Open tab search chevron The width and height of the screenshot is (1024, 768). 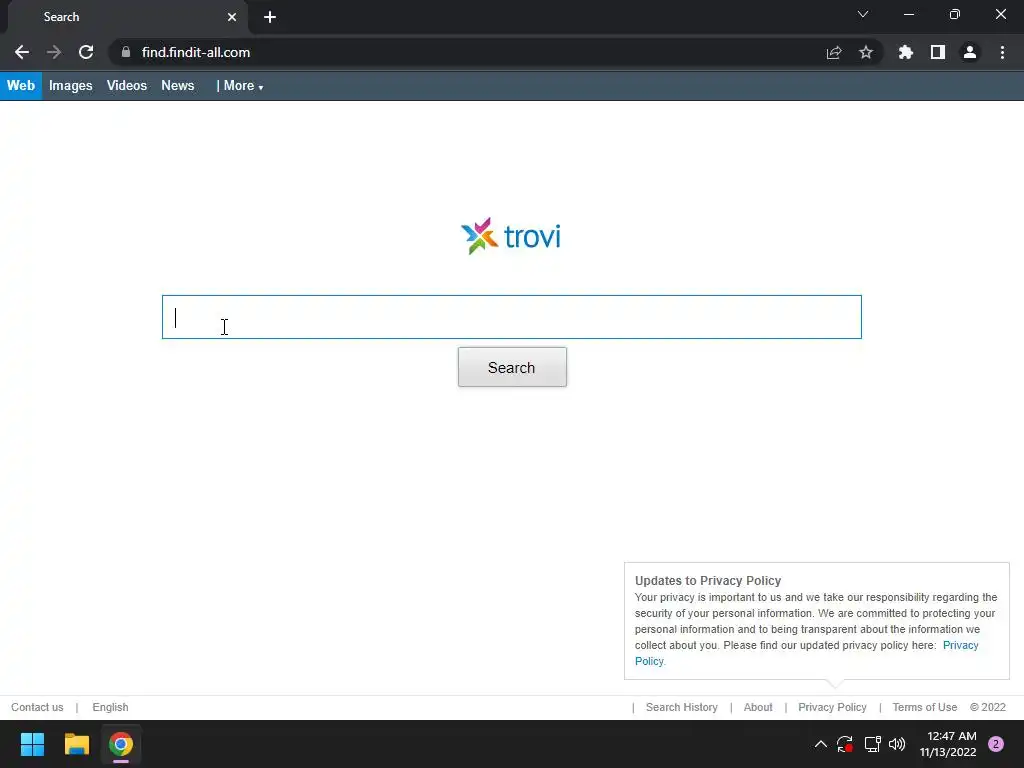863,14
